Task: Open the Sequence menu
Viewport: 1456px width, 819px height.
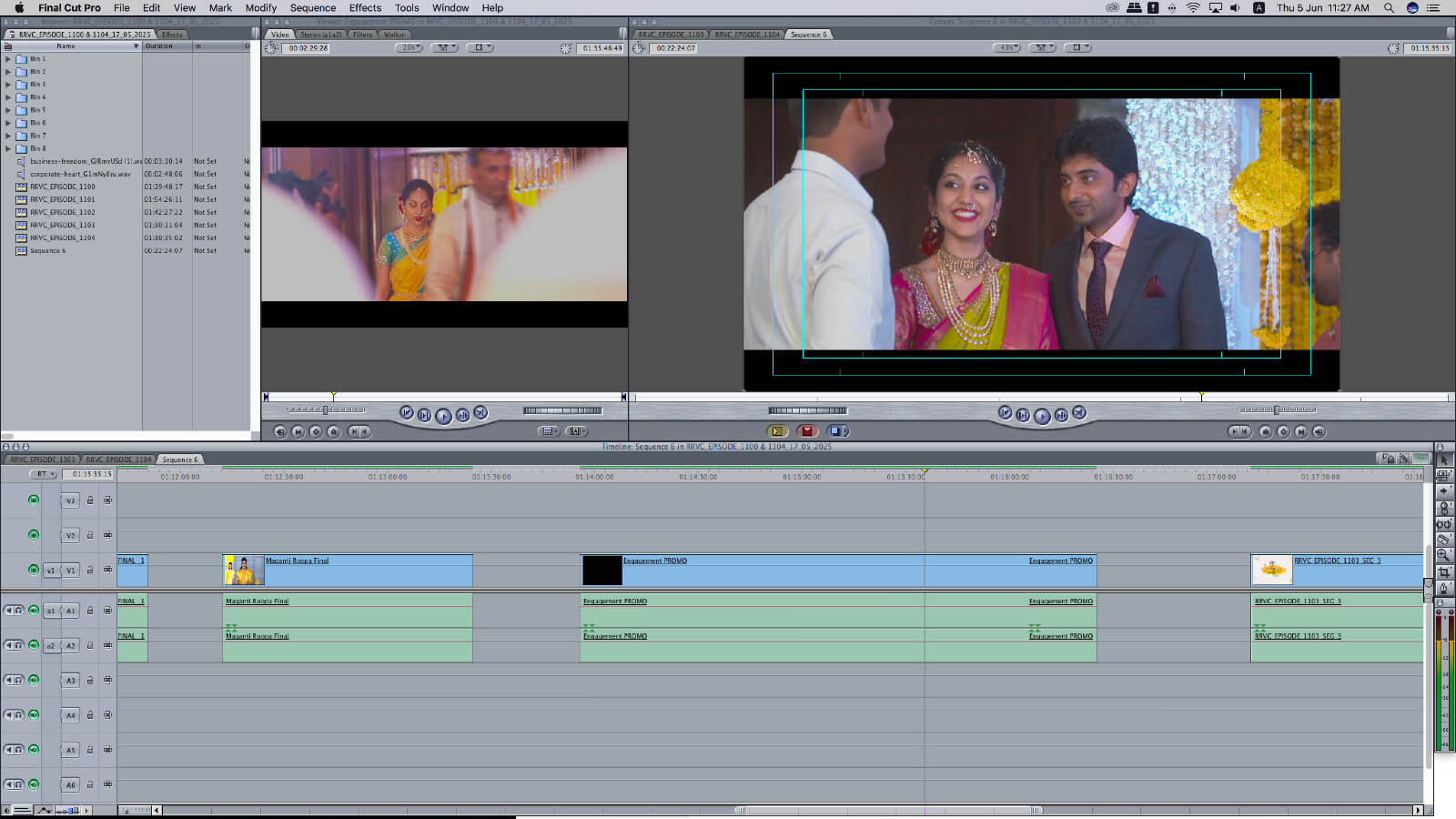Action: (x=312, y=8)
